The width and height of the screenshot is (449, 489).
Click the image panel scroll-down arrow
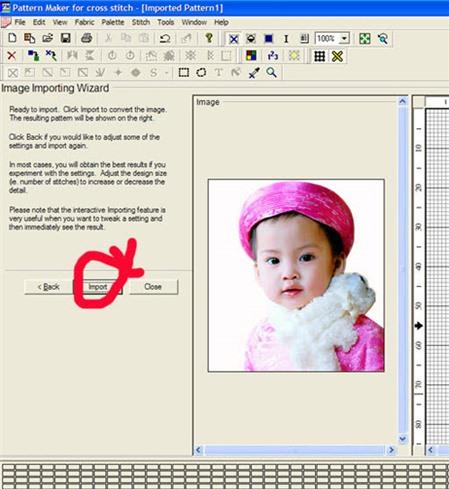click(x=403, y=439)
